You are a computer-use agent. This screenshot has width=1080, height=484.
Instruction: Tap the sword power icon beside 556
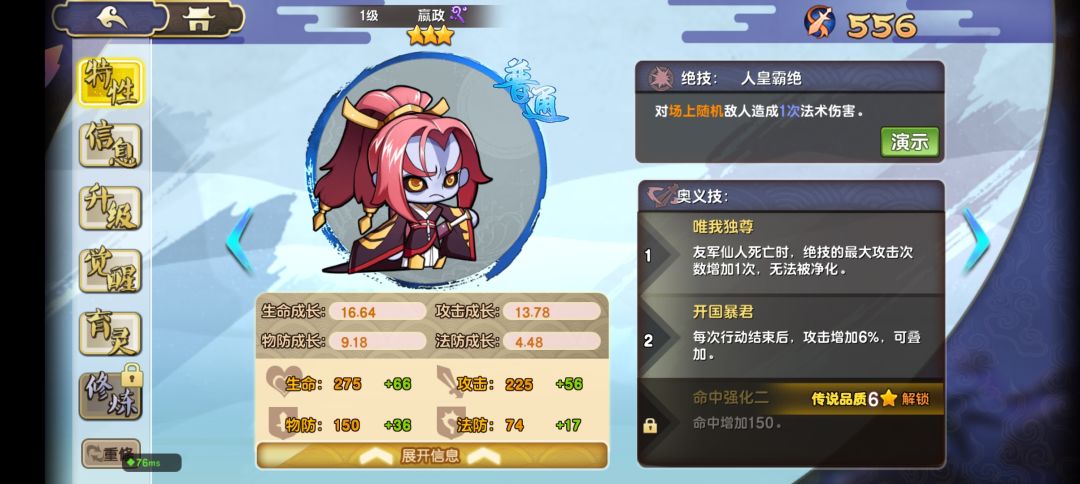(820, 22)
